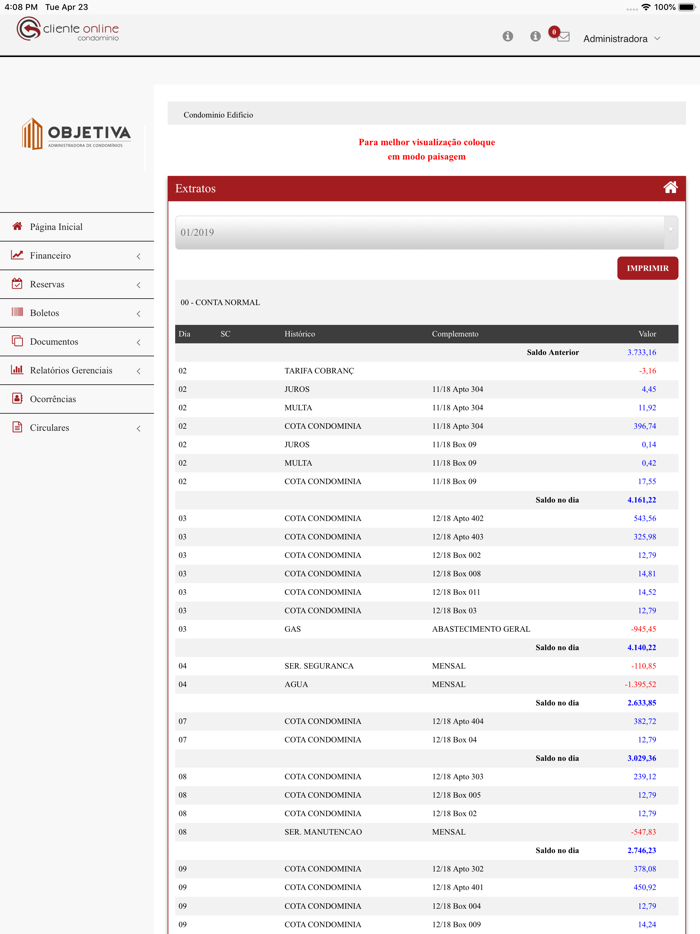
Task: Click the Wi-Fi icon in status bar
Action: 646,7
